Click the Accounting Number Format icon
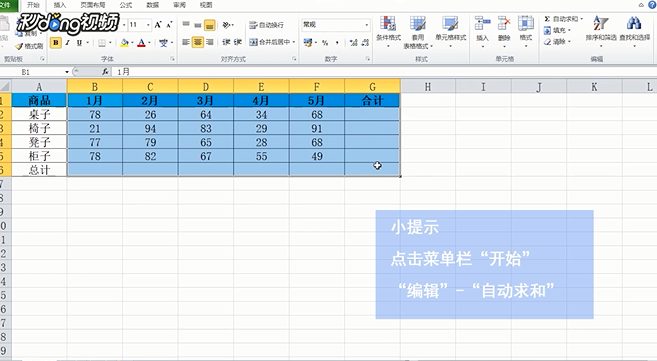This screenshot has width=657, height=361. 308,42
